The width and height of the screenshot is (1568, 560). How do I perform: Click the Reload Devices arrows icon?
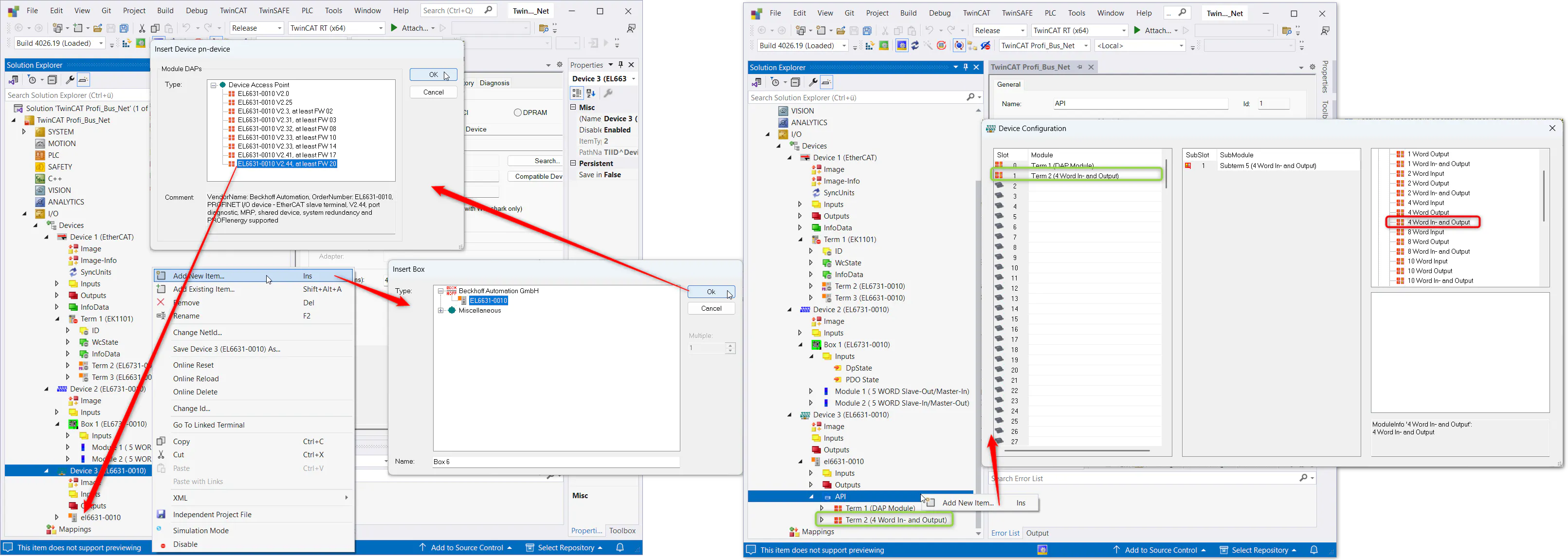(x=915, y=46)
